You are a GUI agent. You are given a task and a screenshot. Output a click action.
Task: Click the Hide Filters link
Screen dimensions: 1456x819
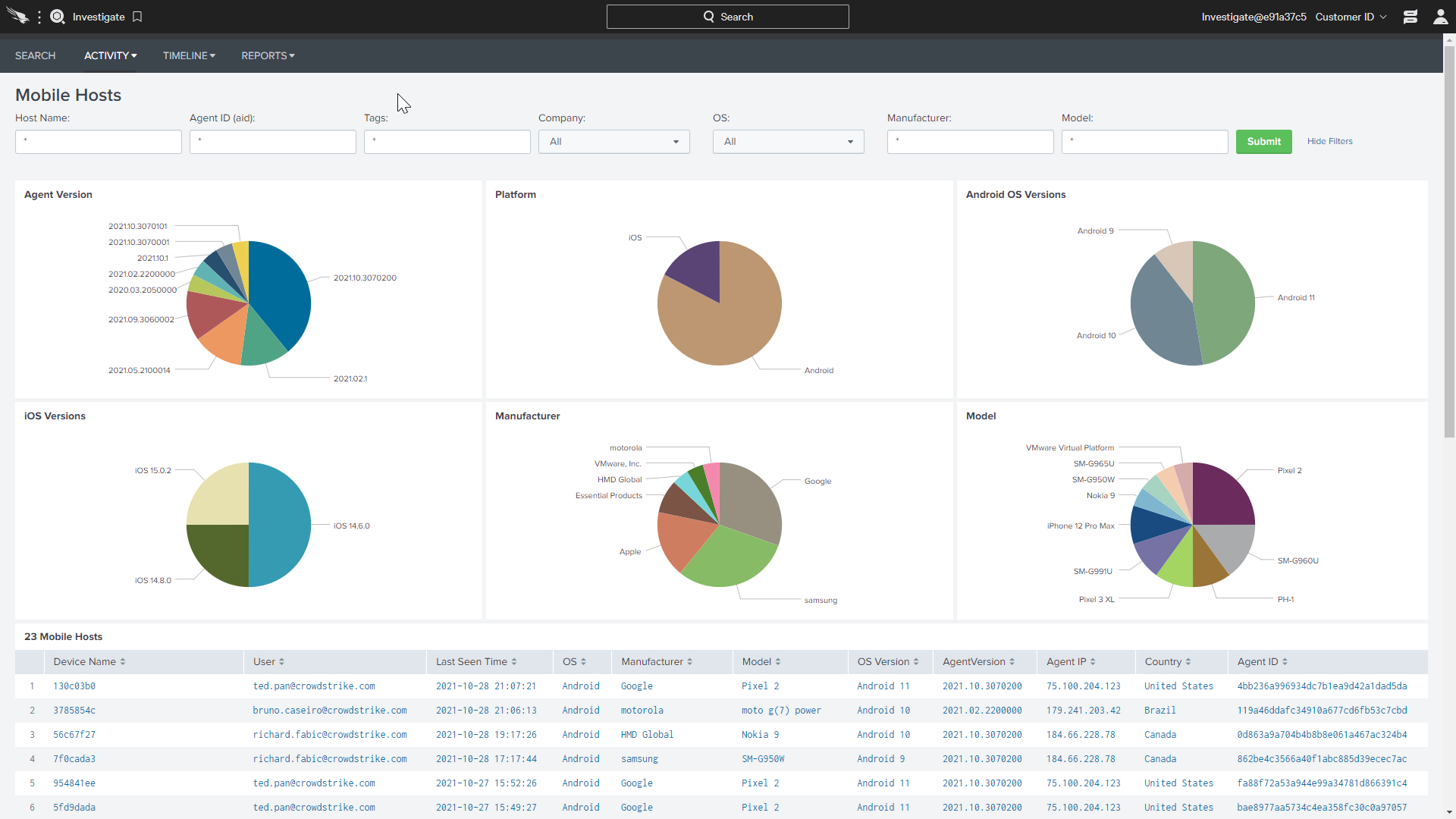click(x=1330, y=141)
